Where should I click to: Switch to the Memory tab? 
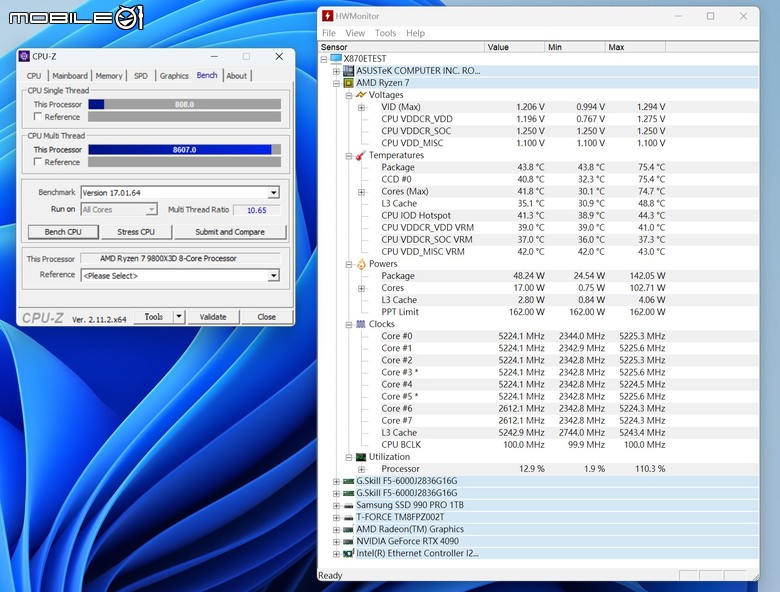(108, 76)
